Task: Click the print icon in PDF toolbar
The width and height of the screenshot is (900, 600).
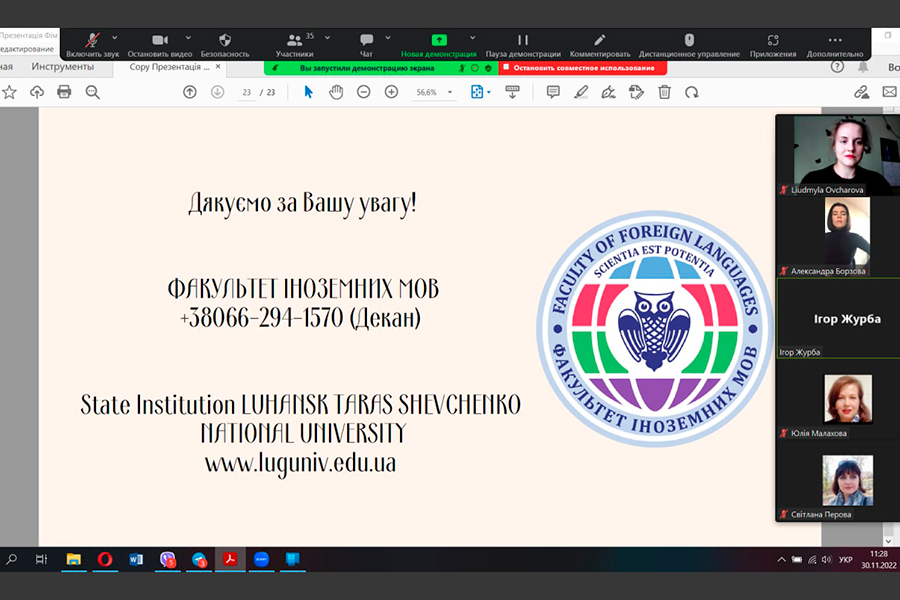Action: 64,92
